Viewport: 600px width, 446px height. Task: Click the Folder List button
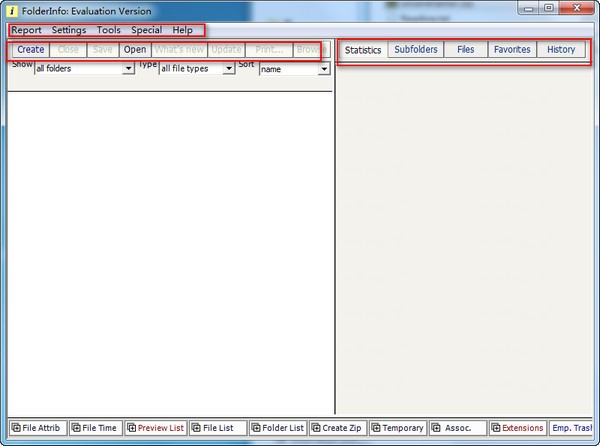[278, 428]
